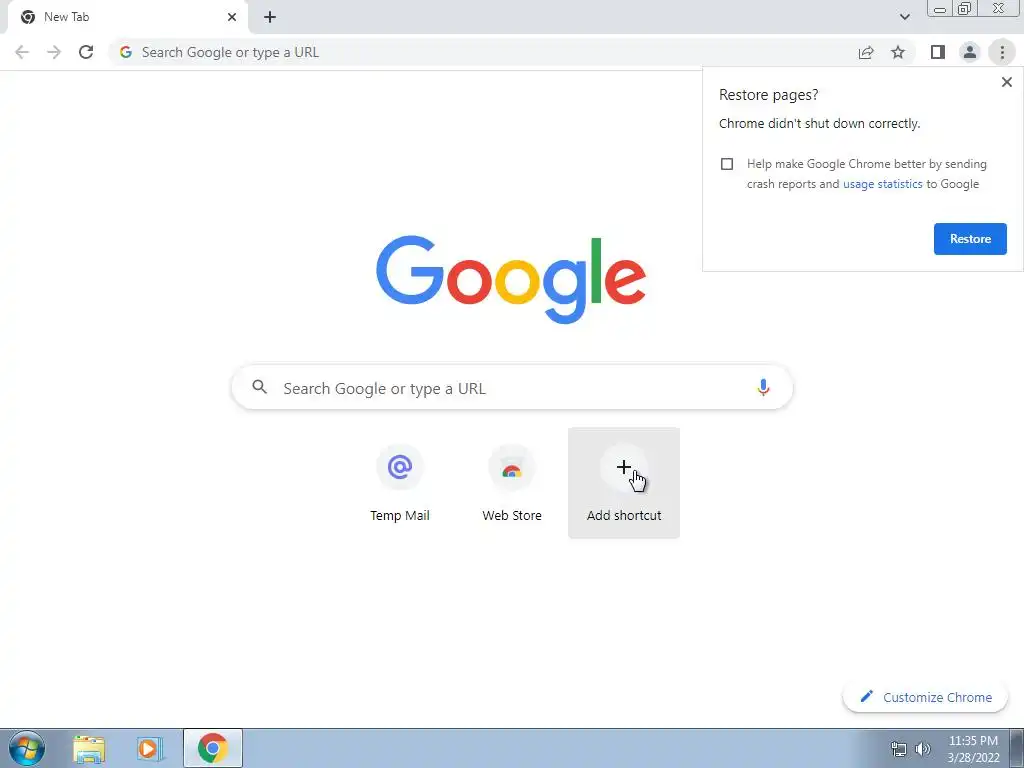The height and width of the screenshot is (768, 1024).
Task: Open the Windows Start menu
Action: tap(27, 748)
